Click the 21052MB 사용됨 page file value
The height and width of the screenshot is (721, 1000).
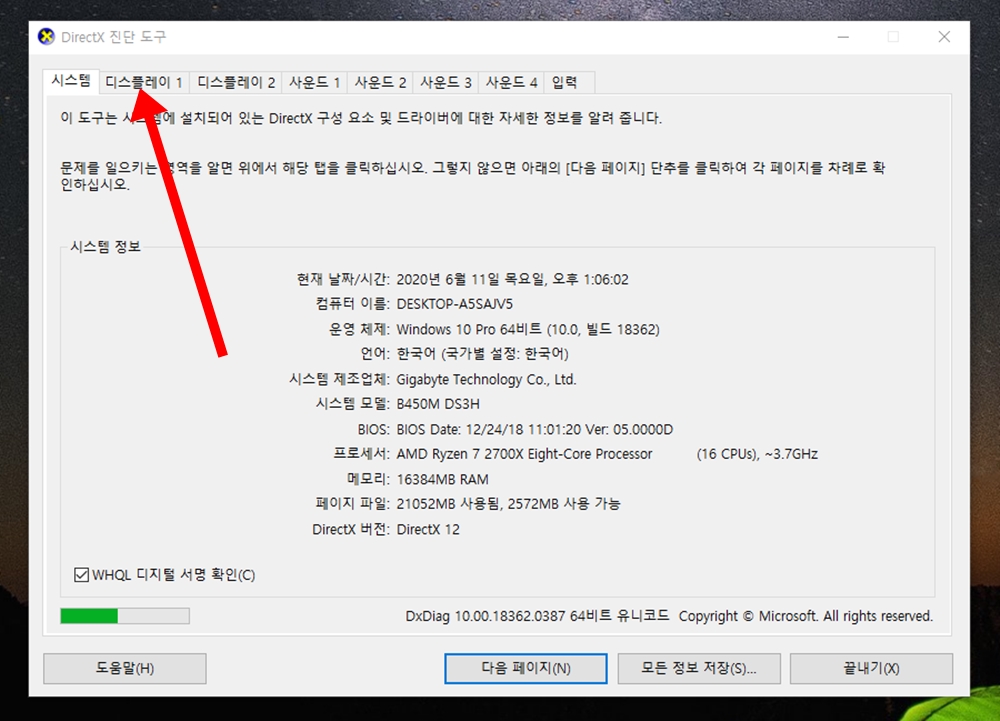[x=508, y=504]
